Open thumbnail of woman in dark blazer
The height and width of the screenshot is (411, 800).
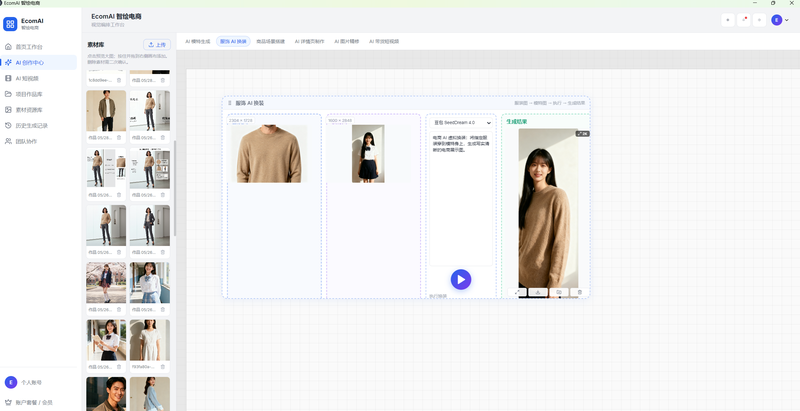coord(150,225)
